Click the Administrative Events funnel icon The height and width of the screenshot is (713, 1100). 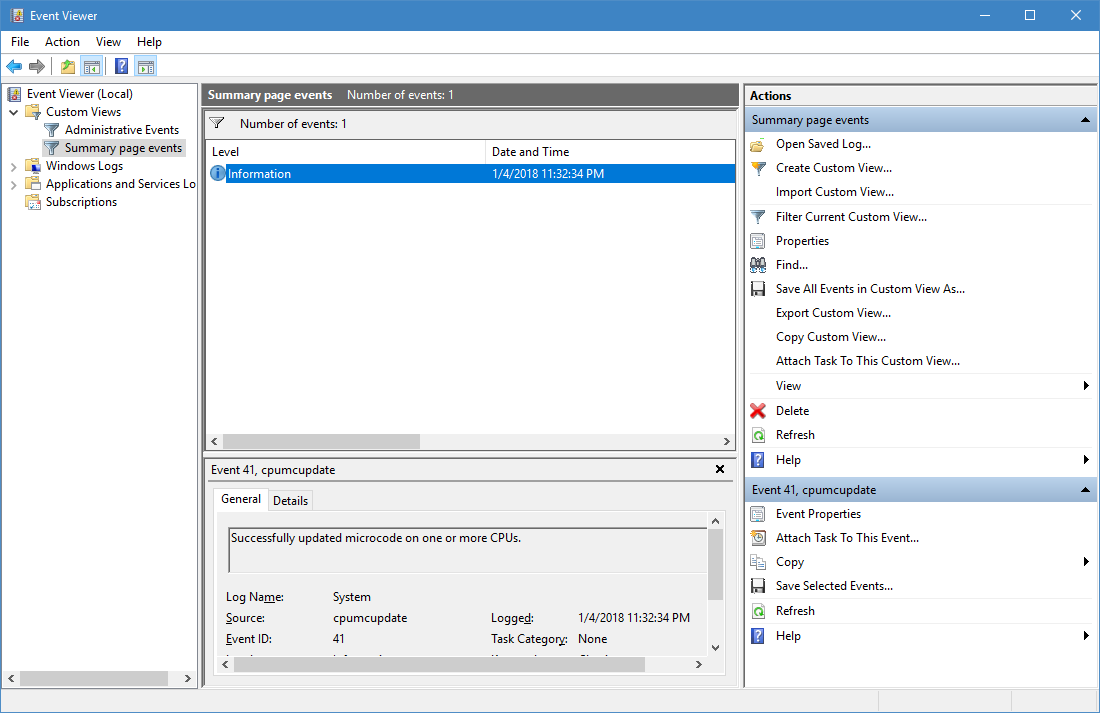51,130
